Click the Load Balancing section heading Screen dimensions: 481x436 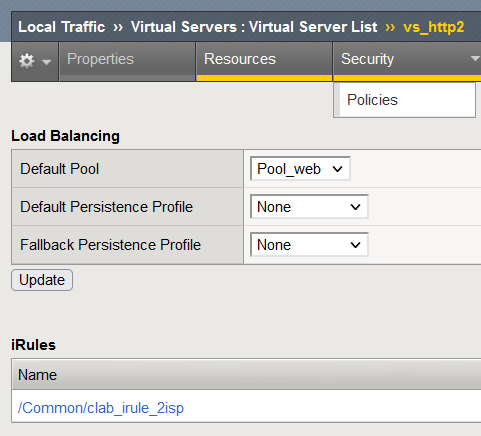[65, 136]
